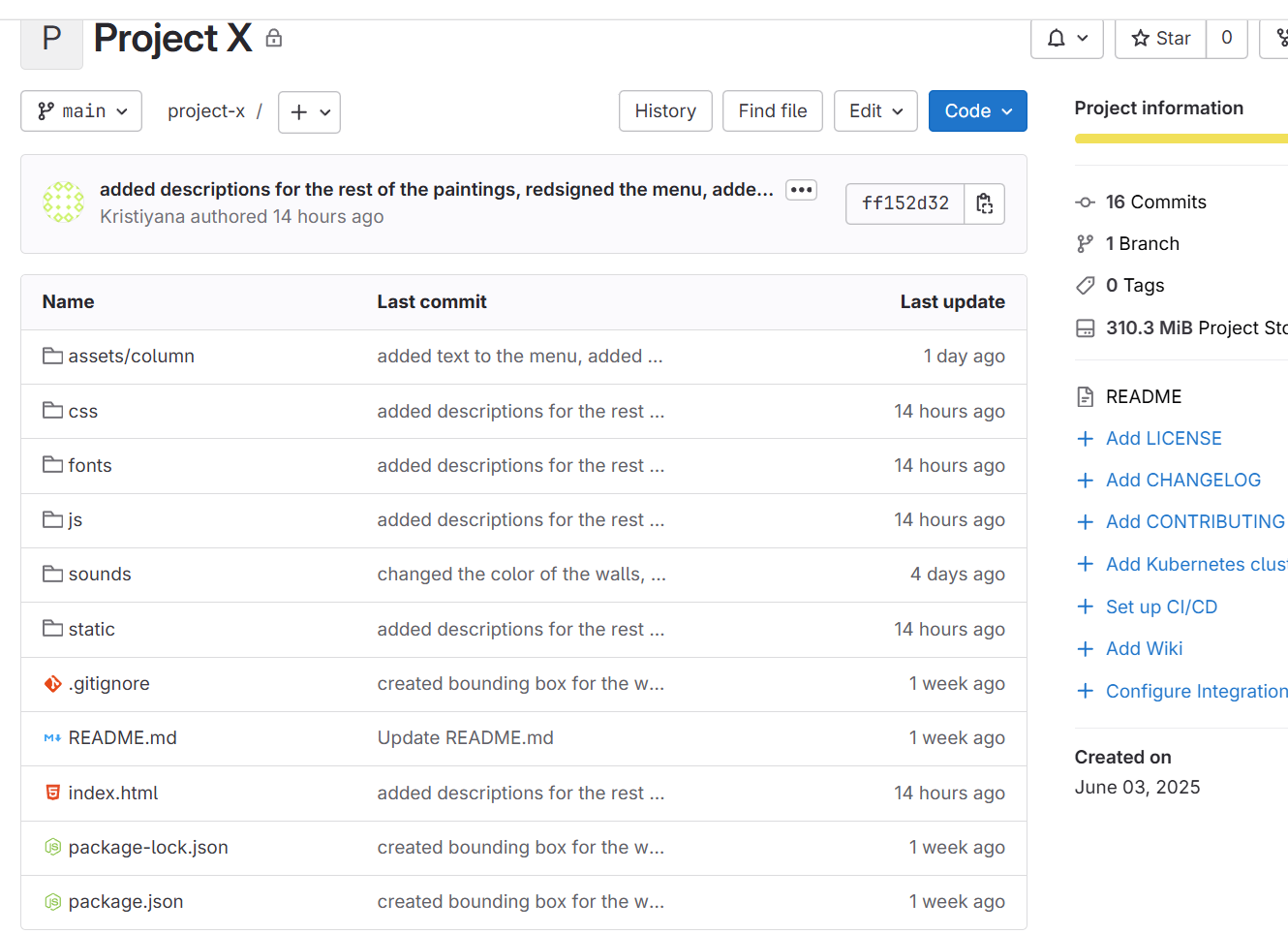
Task: Open the main branch dropdown
Action: 80,110
